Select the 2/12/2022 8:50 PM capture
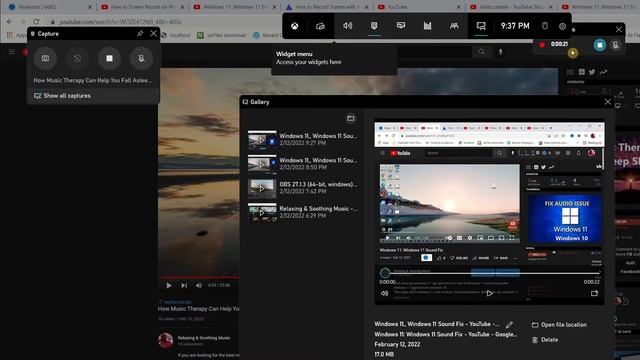Viewport: 640px width, 360px height. pos(303,164)
